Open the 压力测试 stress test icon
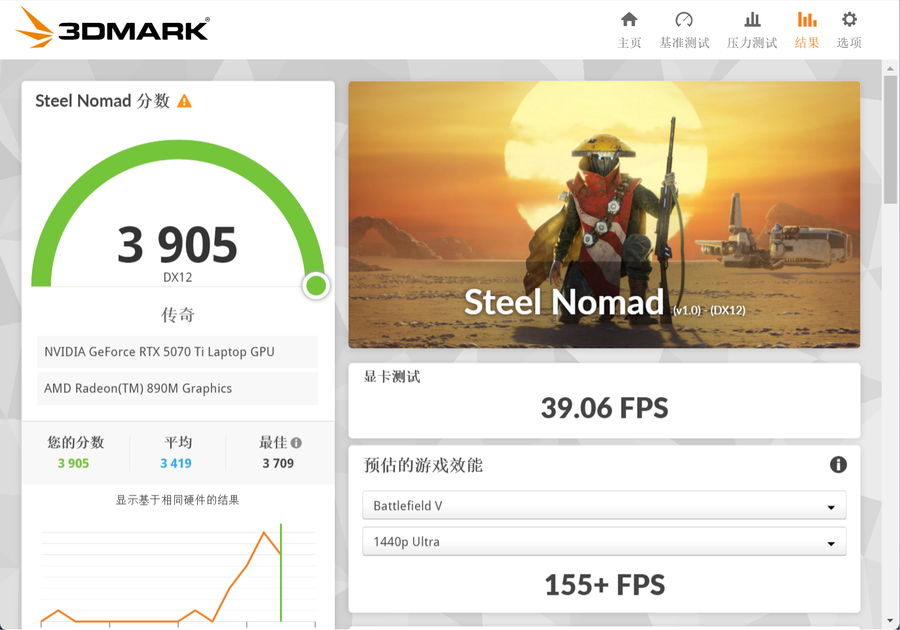This screenshot has width=900, height=630. [x=752, y=20]
